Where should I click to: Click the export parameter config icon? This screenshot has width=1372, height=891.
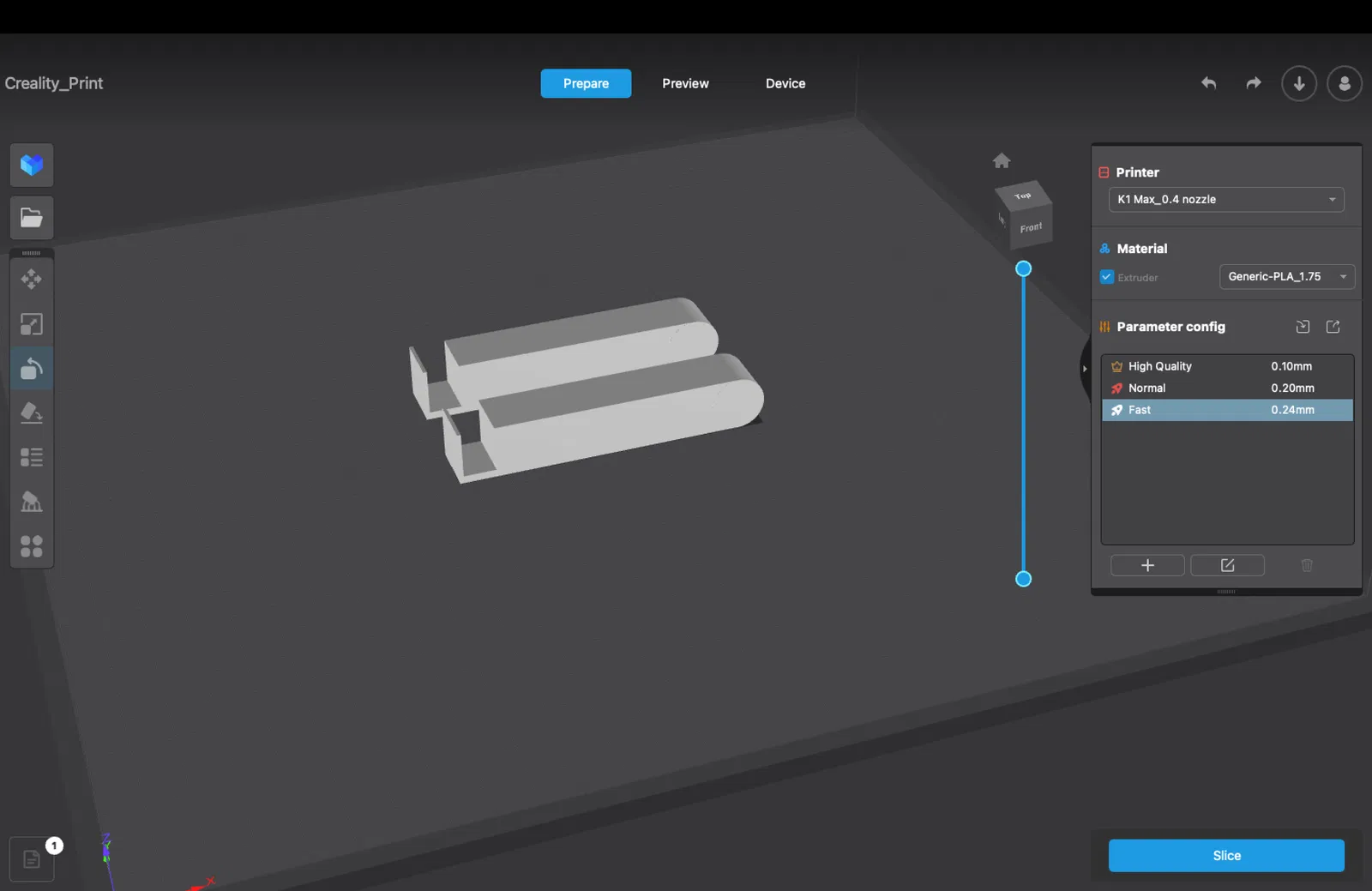(x=1333, y=327)
